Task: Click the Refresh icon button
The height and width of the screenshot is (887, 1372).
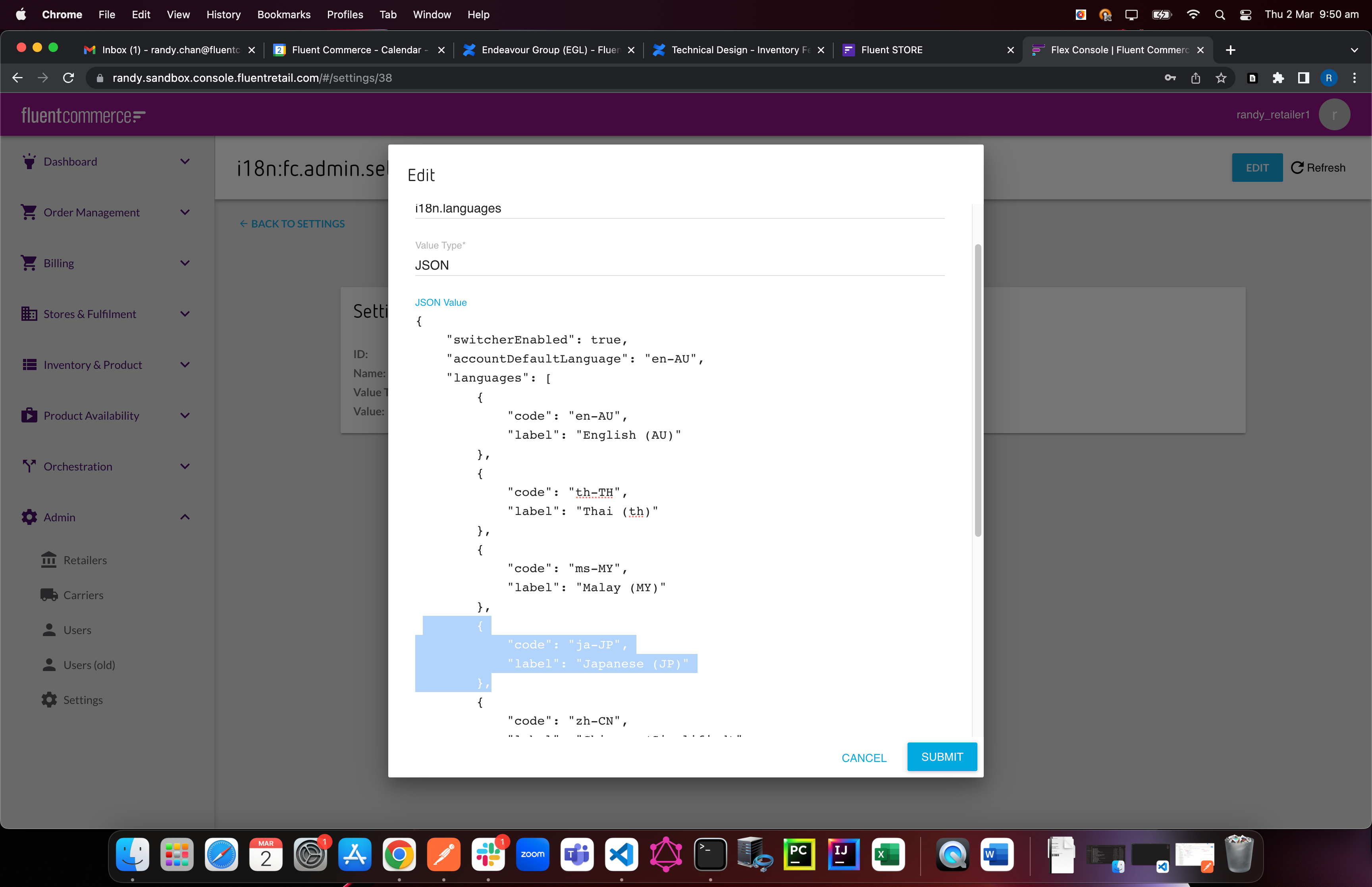Action: pyautogui.click(x=1297, y=167)
